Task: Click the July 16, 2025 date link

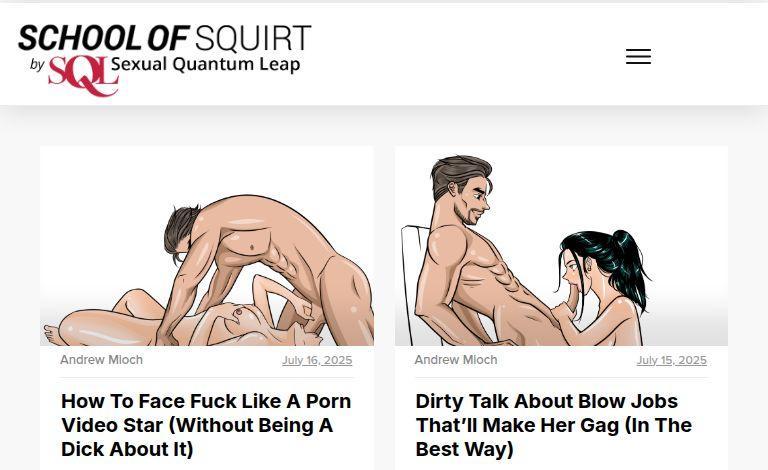Action: coord(317,360)
